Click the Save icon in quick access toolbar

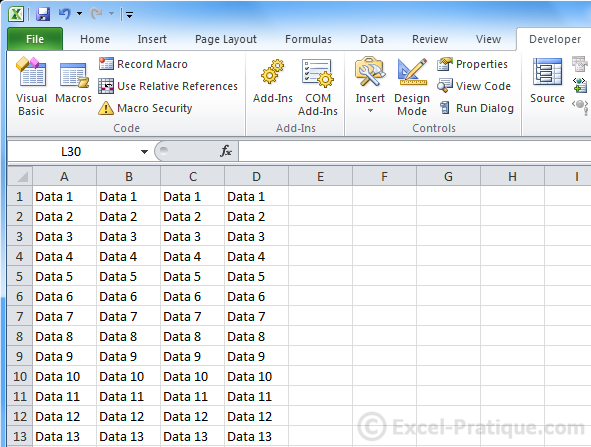43,14
